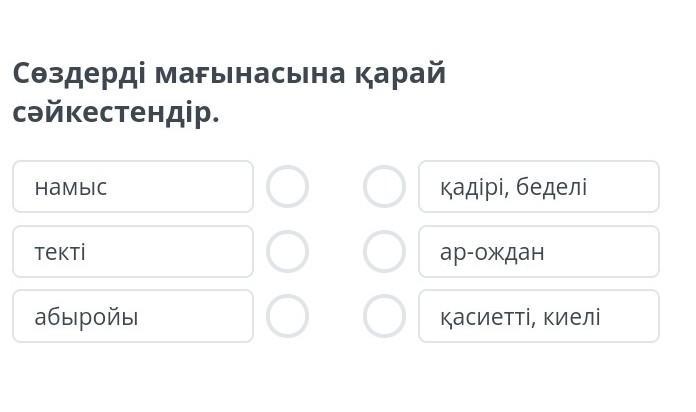
Task: Toggle the connector circle for абыройы
Action: coord(287,316)
